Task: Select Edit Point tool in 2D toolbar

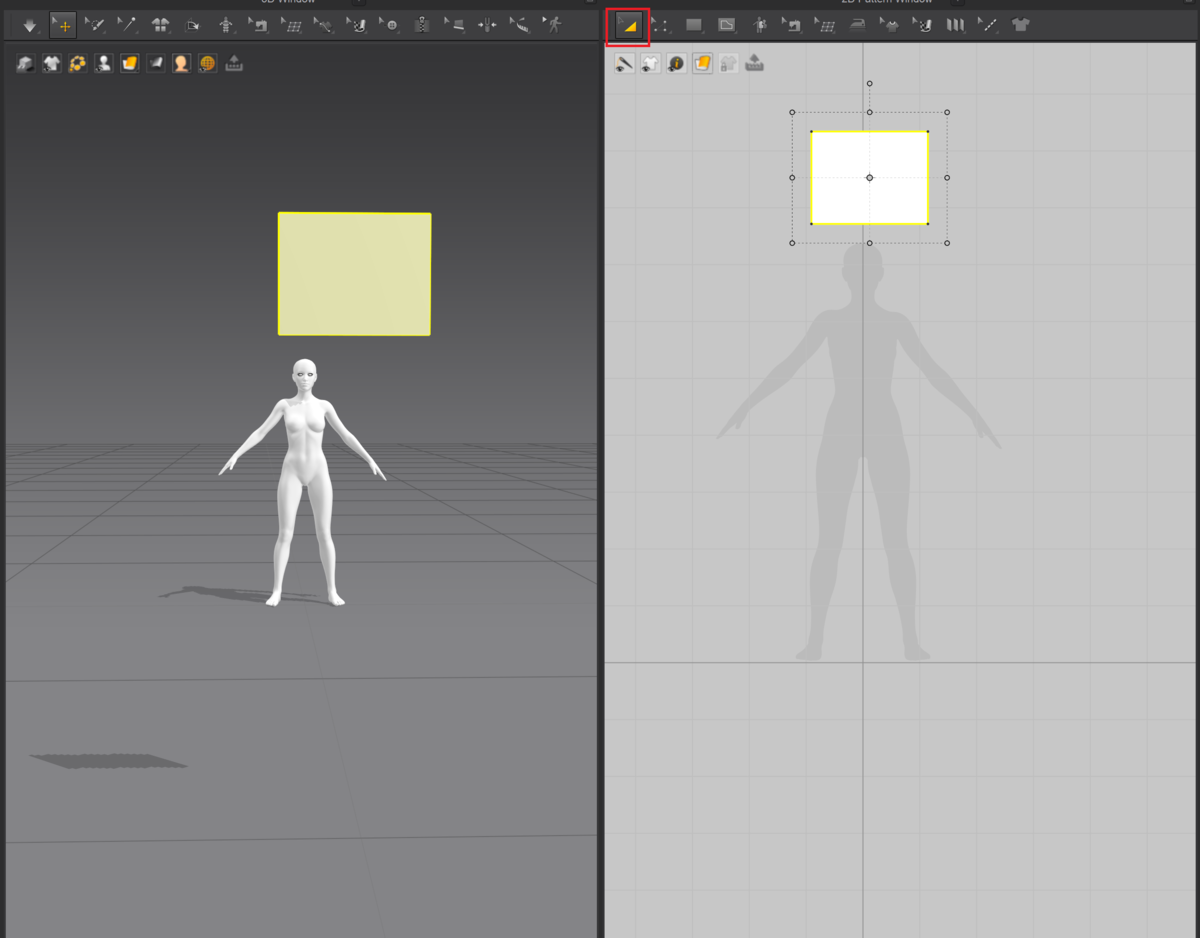Action: 661,26
